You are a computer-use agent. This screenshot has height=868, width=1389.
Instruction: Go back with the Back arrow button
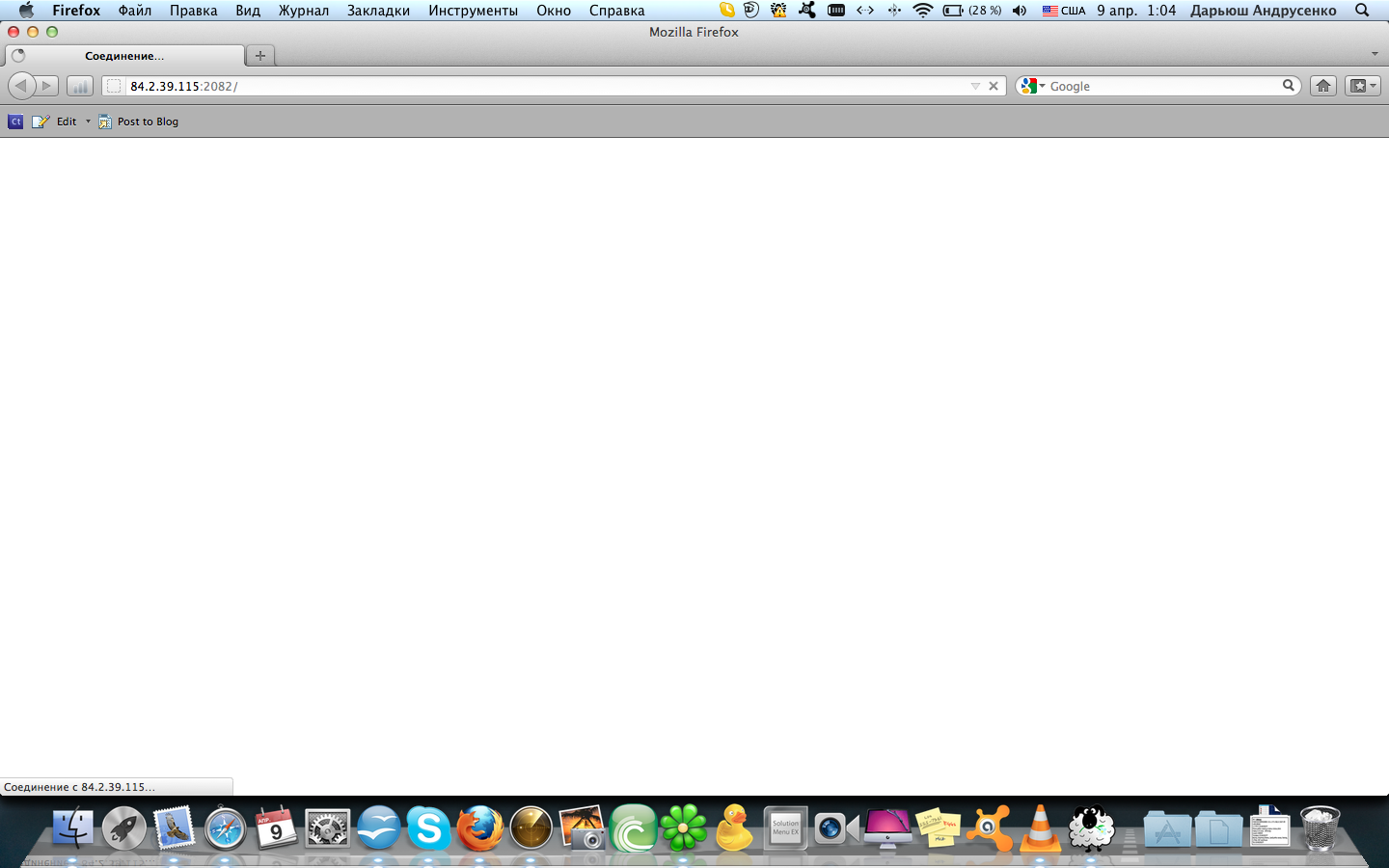click(21, 86)
